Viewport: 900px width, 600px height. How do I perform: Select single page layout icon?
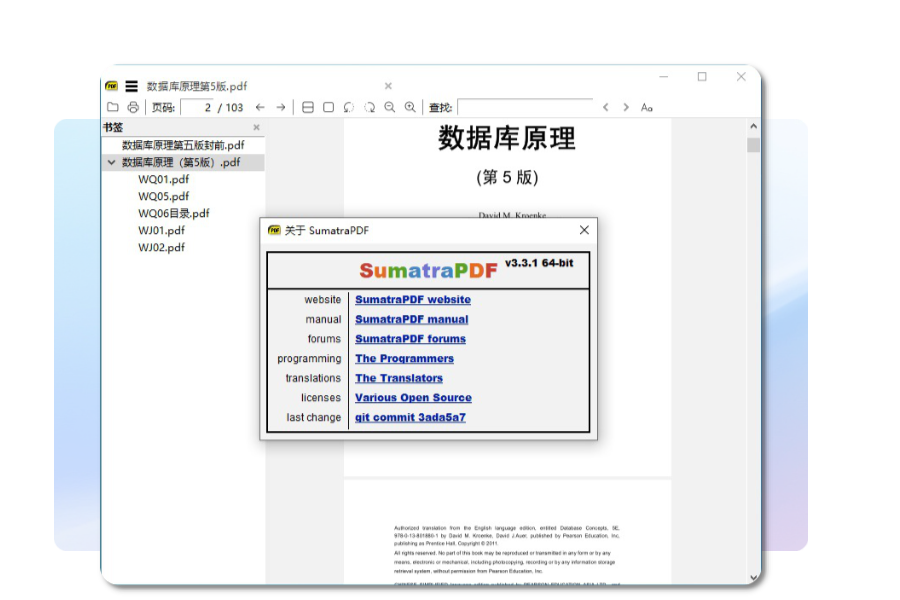tap(328, 107)
